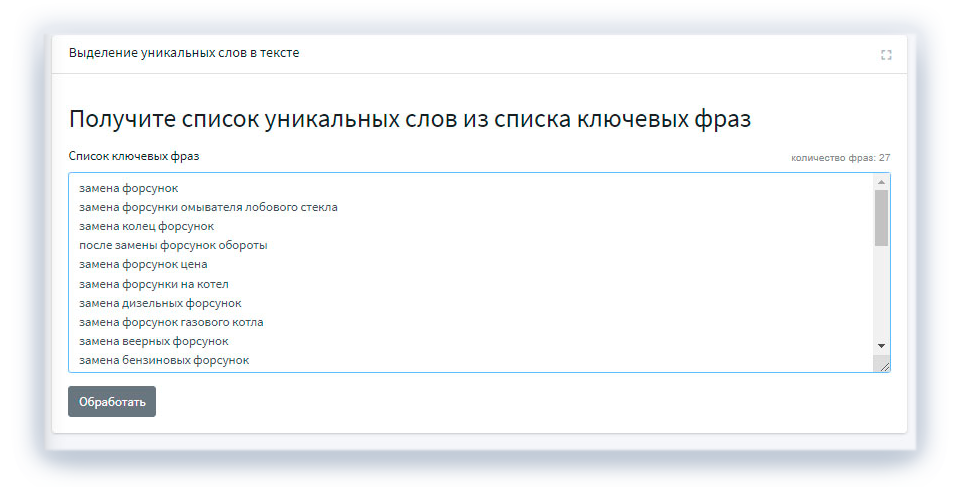This screenshot has width=959, height=487.
Task: Click the line 'замена веерных форсунок'
Action: click(154, 341)
